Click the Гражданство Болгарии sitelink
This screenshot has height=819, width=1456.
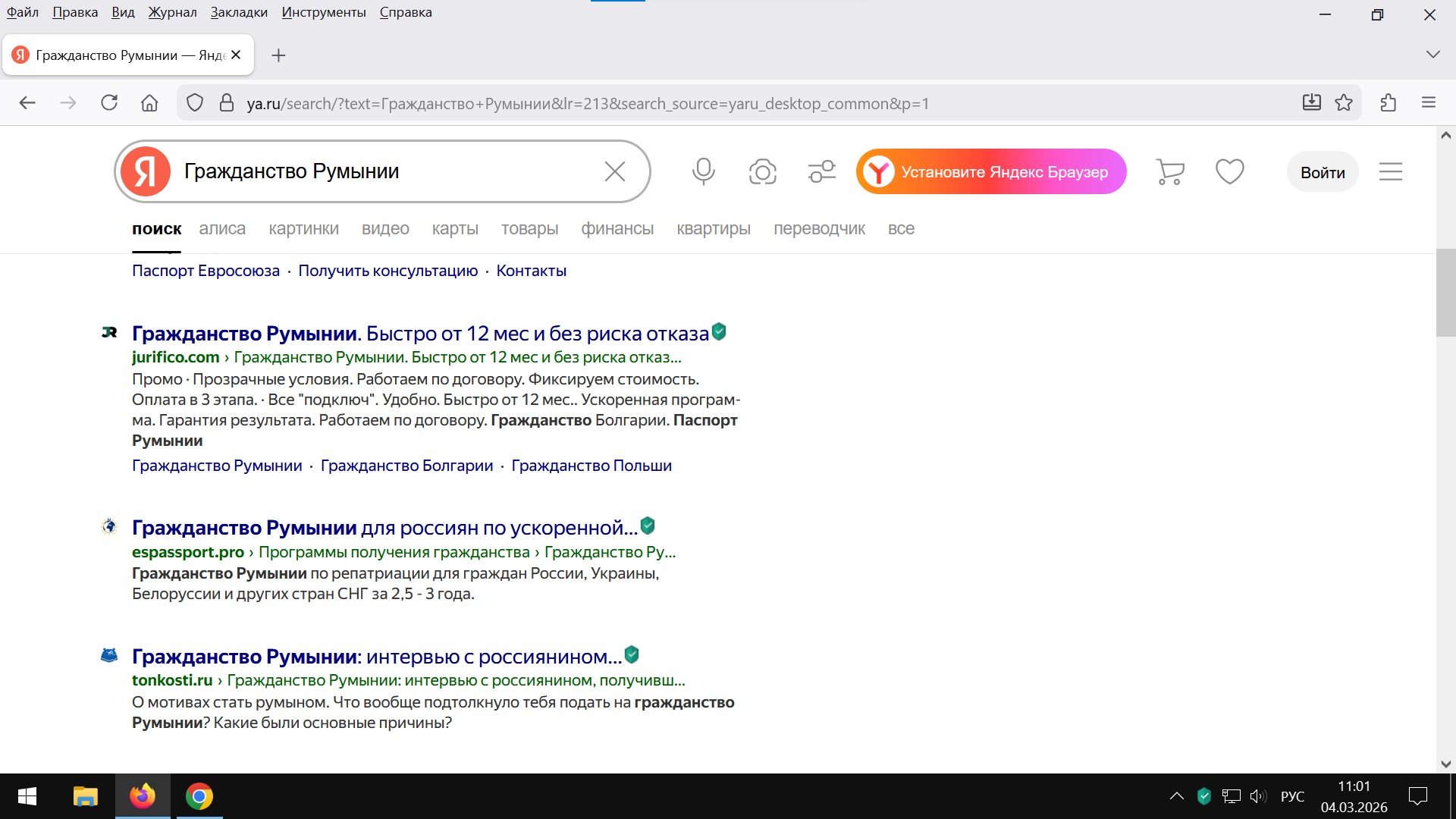point(406,466)
